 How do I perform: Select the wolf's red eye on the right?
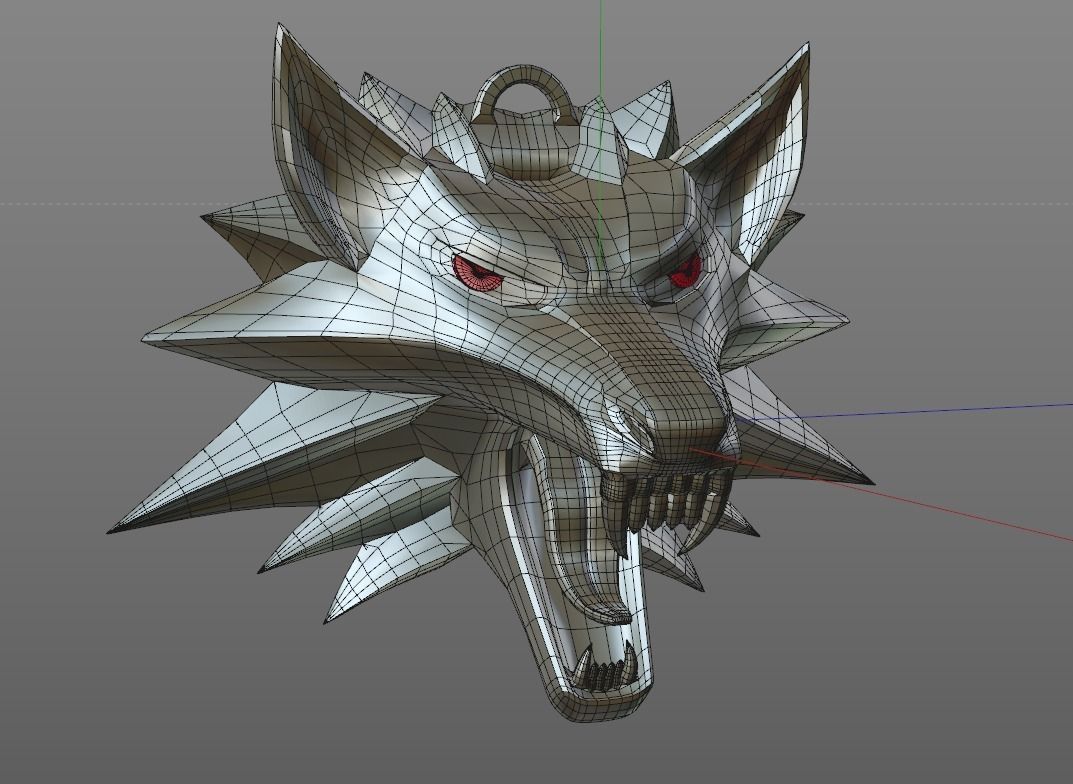point(684,272)
